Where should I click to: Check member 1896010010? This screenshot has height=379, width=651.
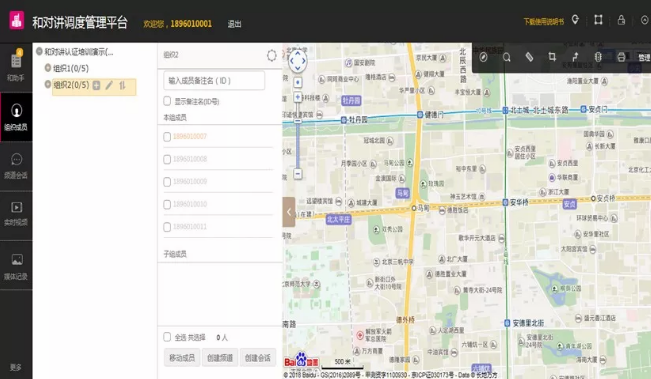pyautogui.click(x=167, y=205)
